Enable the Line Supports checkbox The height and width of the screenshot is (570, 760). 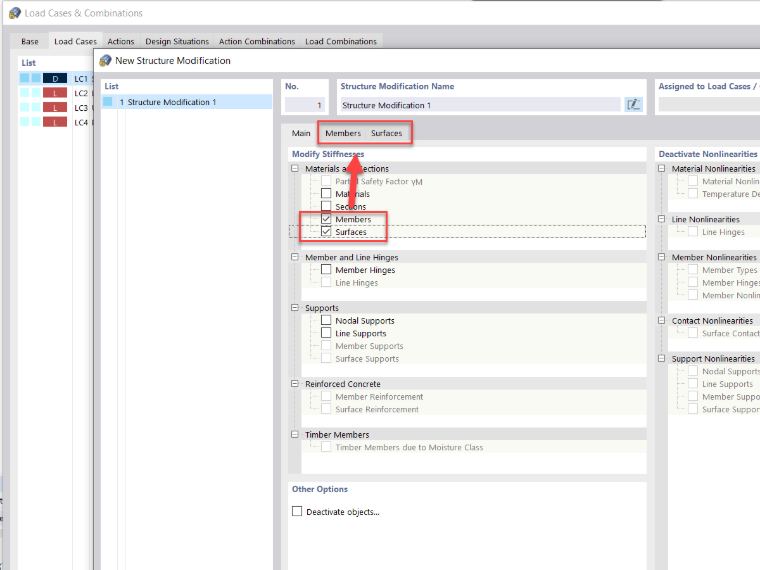(326, 333)
